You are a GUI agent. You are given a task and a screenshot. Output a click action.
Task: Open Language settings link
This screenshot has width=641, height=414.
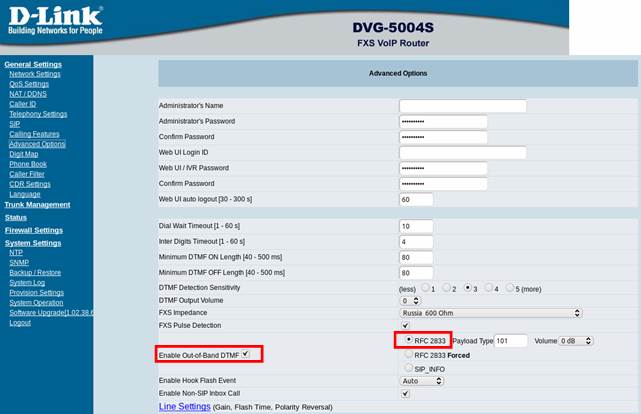25,194
